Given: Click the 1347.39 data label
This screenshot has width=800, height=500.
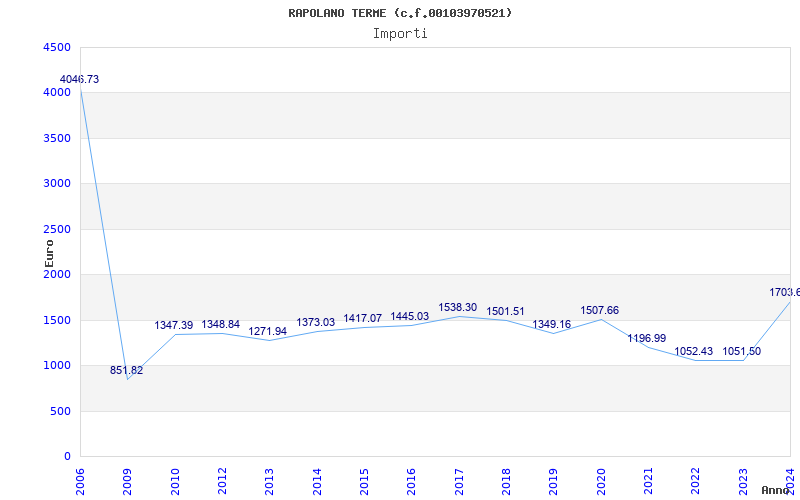Looking at the screenshot, I should [x=174, y=325].
